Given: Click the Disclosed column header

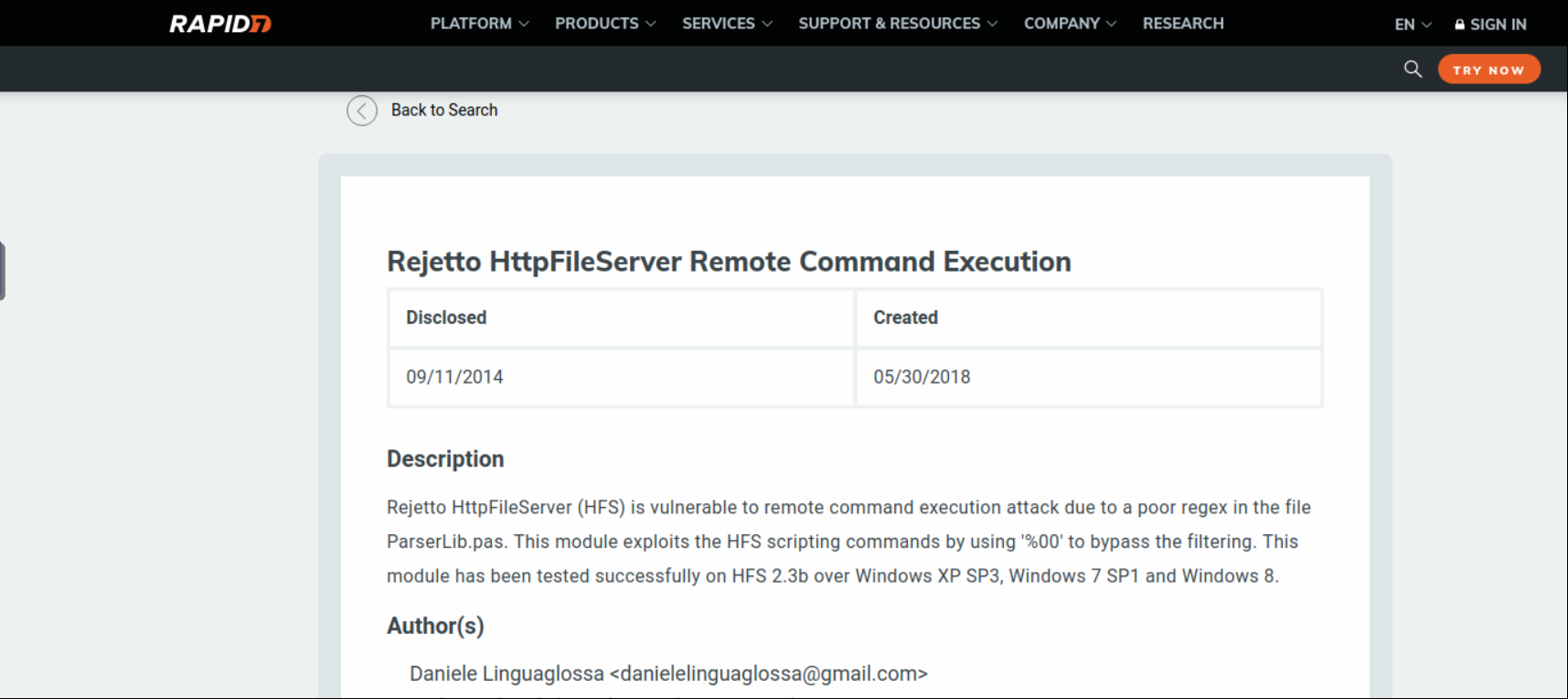Looking at the screenshot, I should [446, 317].
